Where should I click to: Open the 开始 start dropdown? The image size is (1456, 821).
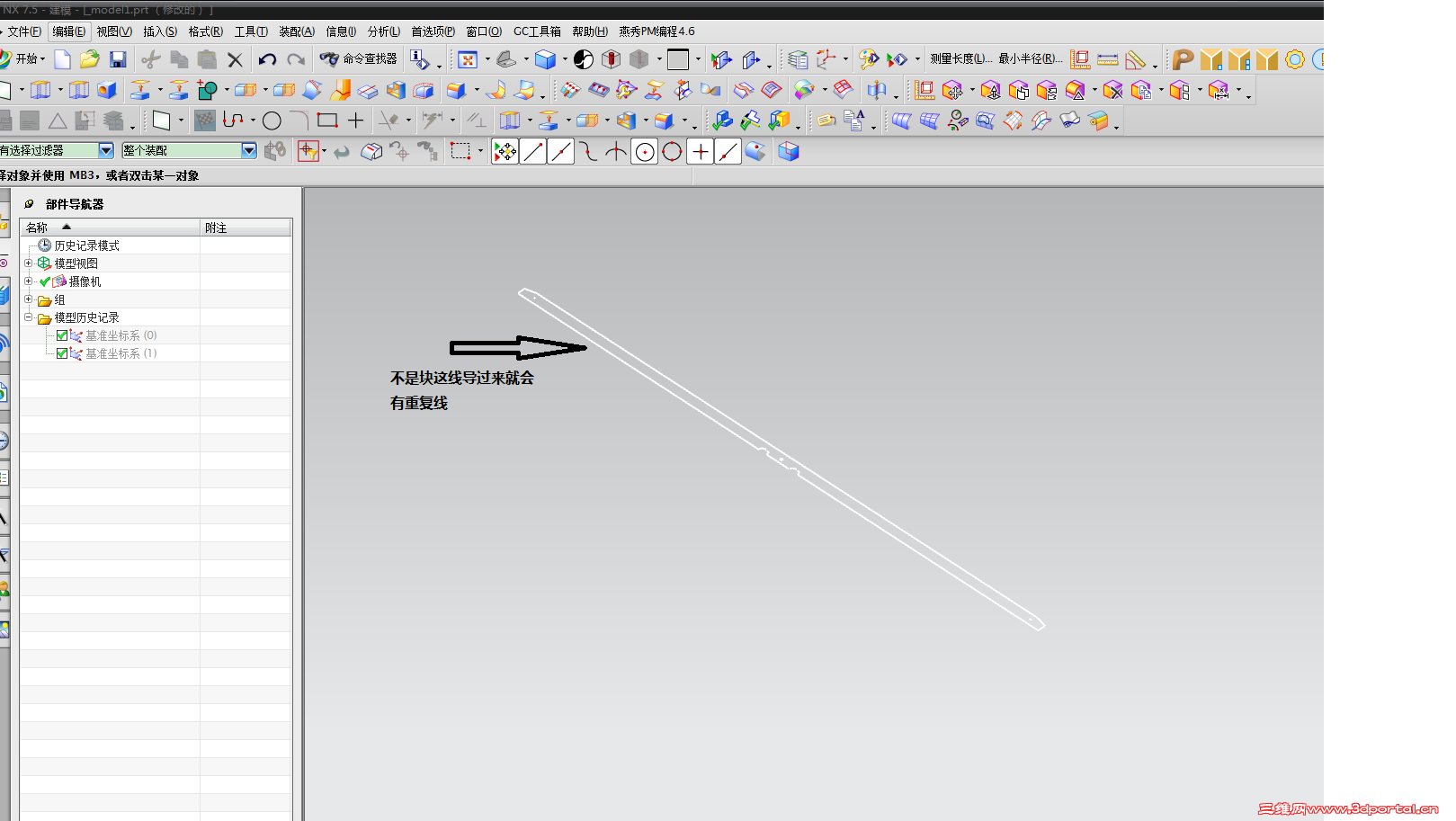coord(24,59)
